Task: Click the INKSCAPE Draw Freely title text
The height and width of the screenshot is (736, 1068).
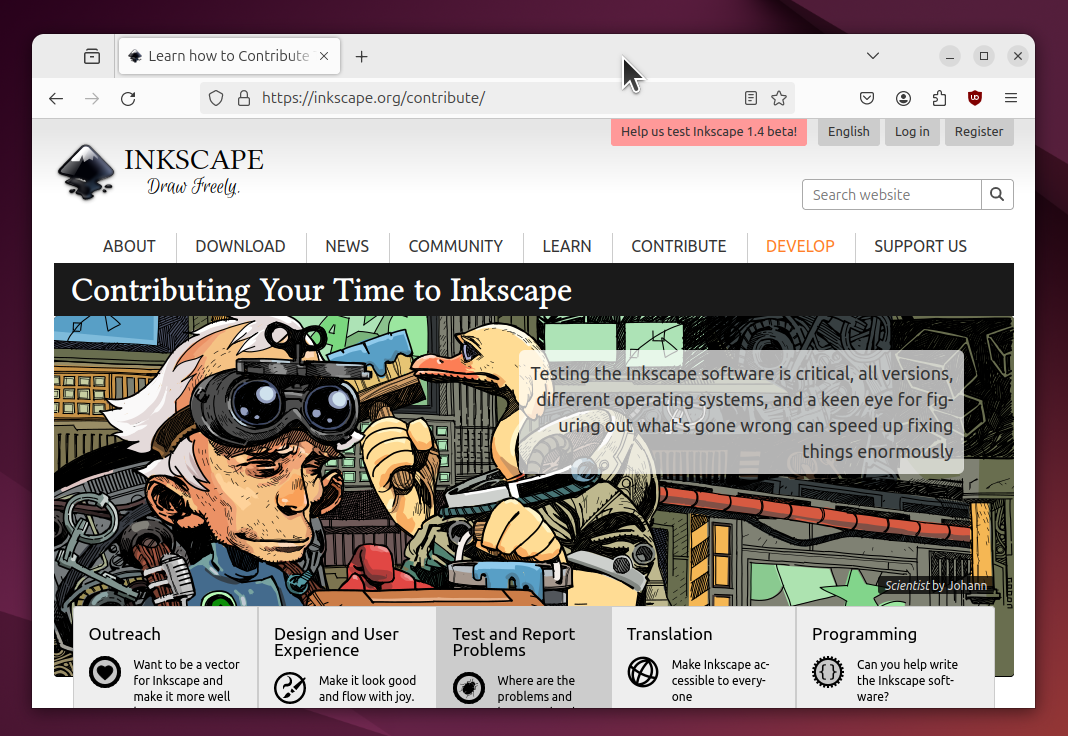Action: coord(194,171)
